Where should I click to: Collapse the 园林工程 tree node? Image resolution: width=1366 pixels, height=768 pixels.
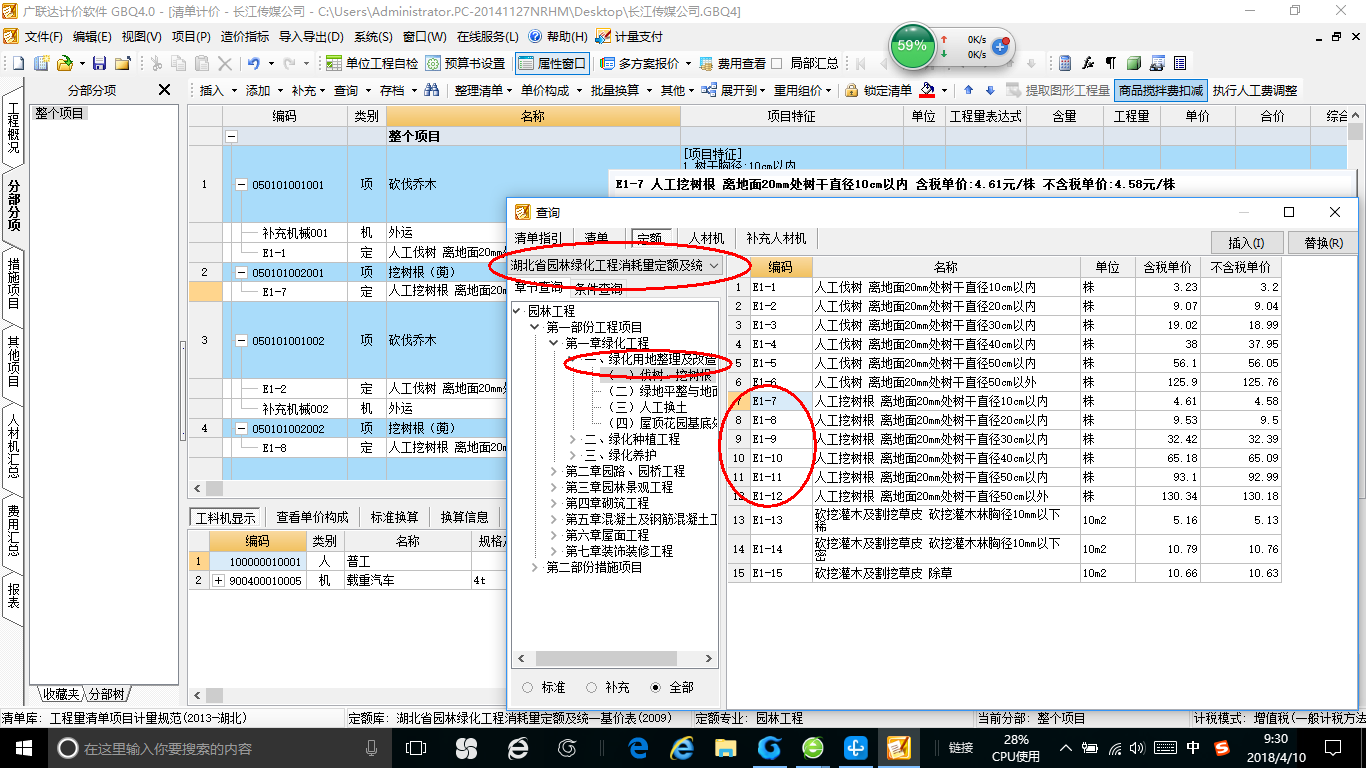(517, 311)
